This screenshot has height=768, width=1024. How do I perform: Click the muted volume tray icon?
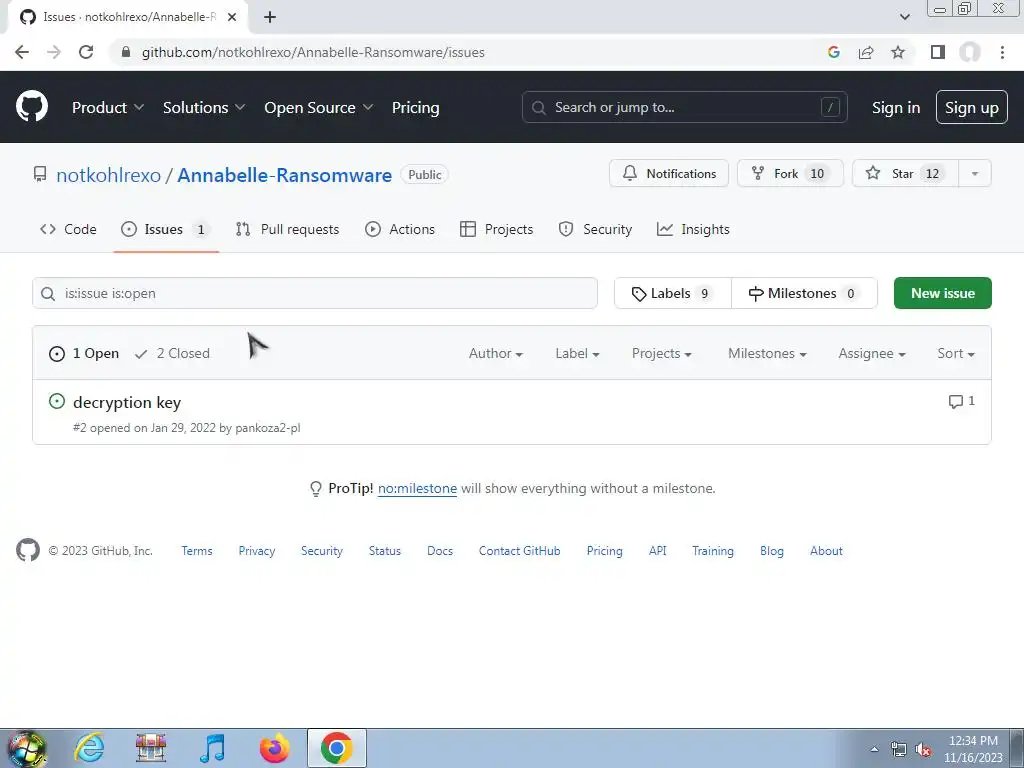click(923, 750)
